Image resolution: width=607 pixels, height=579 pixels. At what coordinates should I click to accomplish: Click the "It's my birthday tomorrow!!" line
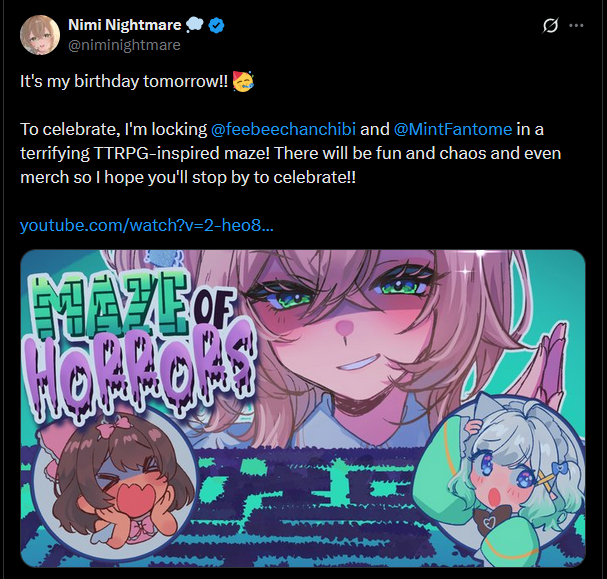124,81
